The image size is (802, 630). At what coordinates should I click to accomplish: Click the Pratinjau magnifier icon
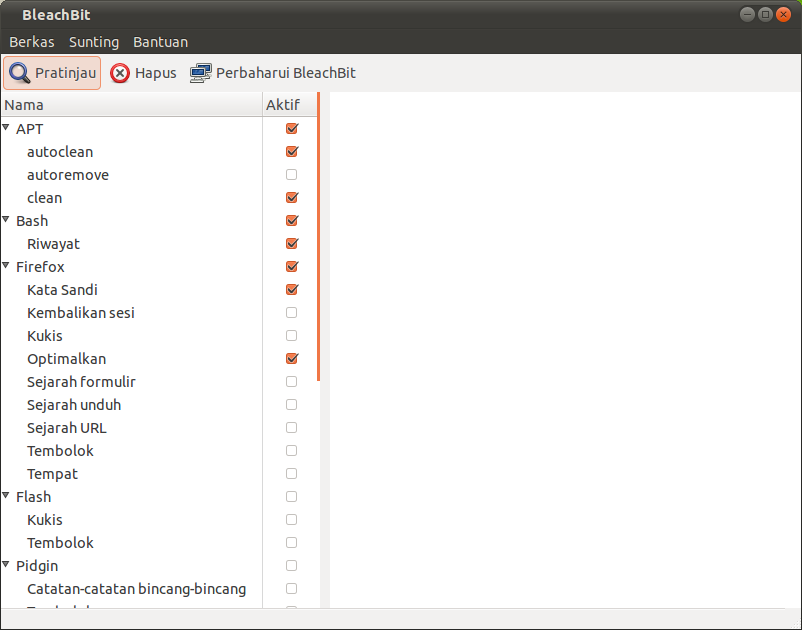point(19,73)
